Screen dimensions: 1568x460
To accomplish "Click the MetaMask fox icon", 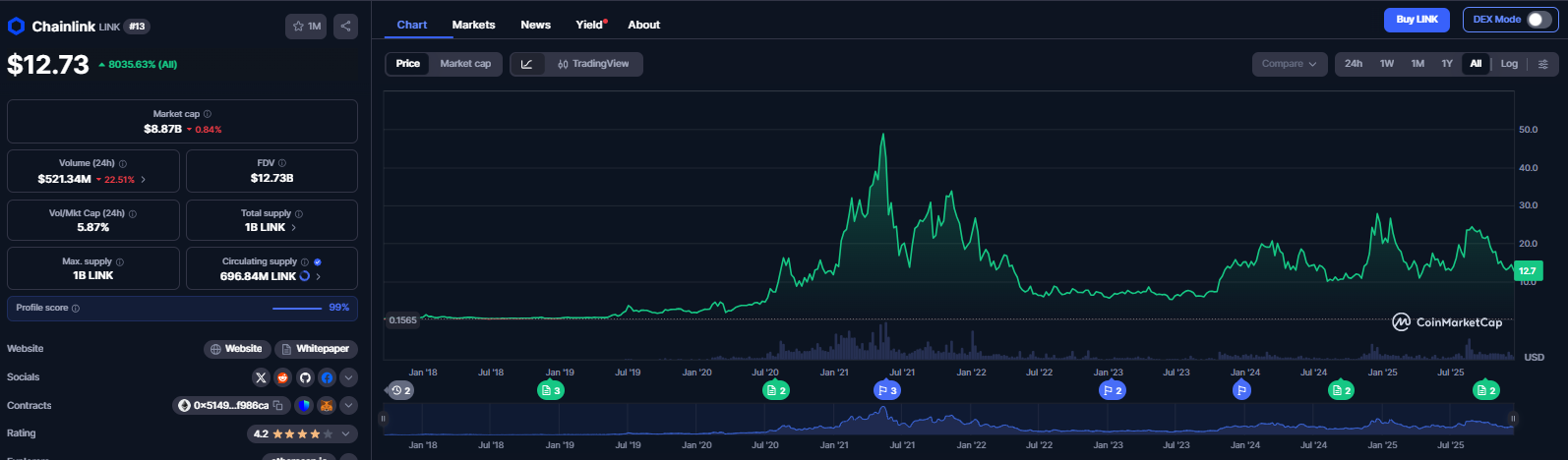I will point(327,405).
